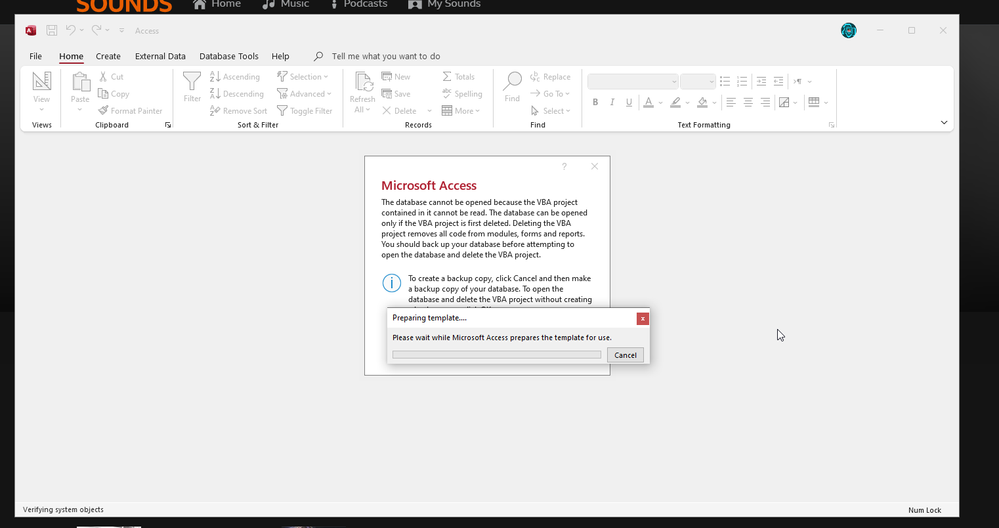This screenshot has height=528, width=999.
Task: Click the Text Highlight Color button
Action: point(675,102)
